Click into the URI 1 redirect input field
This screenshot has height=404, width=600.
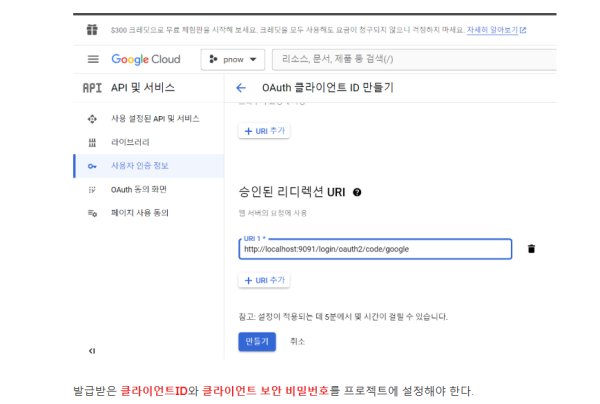(375, 249)
